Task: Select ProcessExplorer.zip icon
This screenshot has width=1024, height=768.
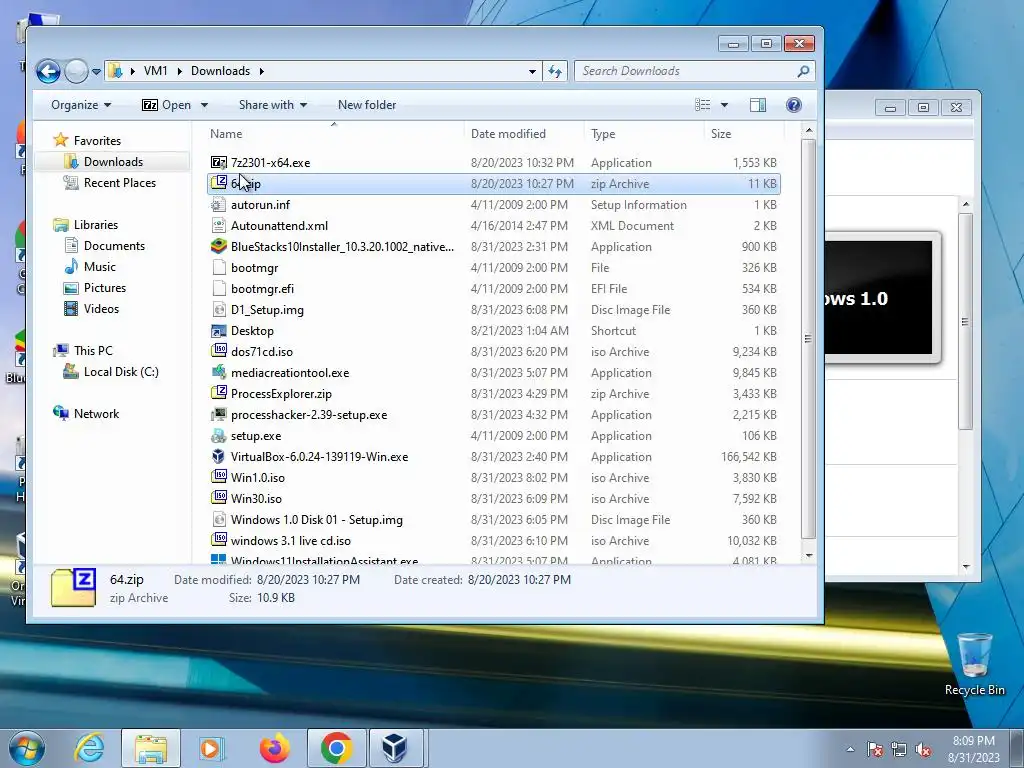Action: [x=219, y=394]
